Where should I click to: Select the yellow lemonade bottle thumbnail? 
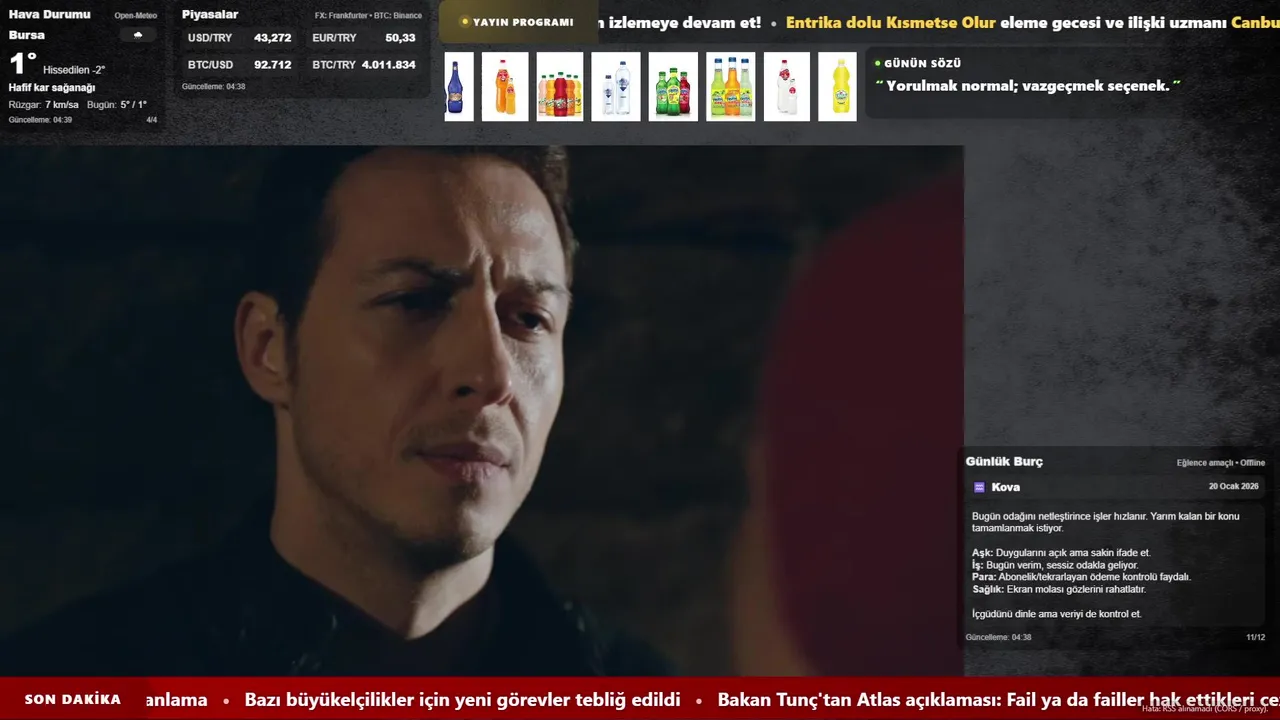tap(838, 87)
